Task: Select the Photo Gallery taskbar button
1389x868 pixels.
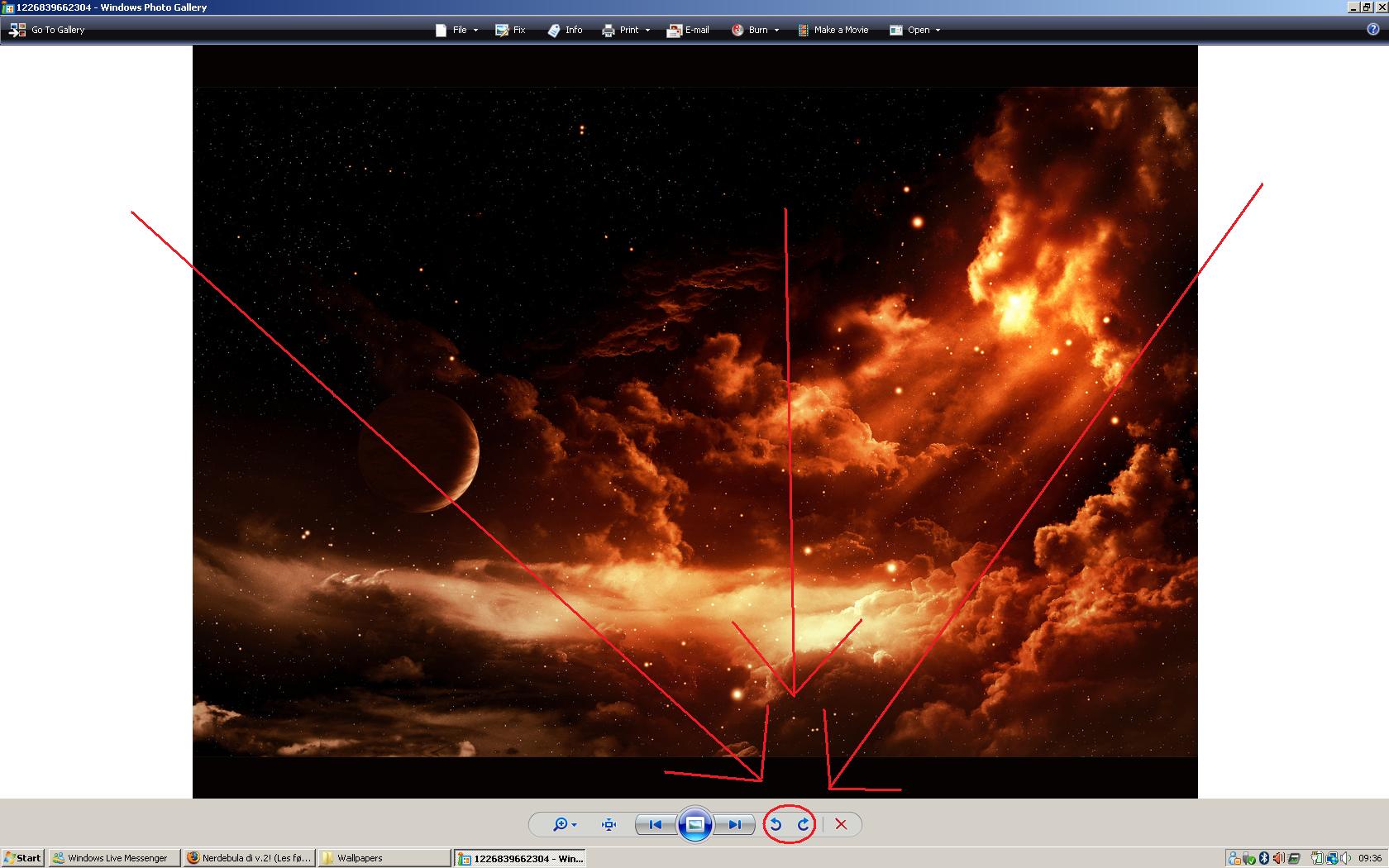Action: click(x=520, y=858)
